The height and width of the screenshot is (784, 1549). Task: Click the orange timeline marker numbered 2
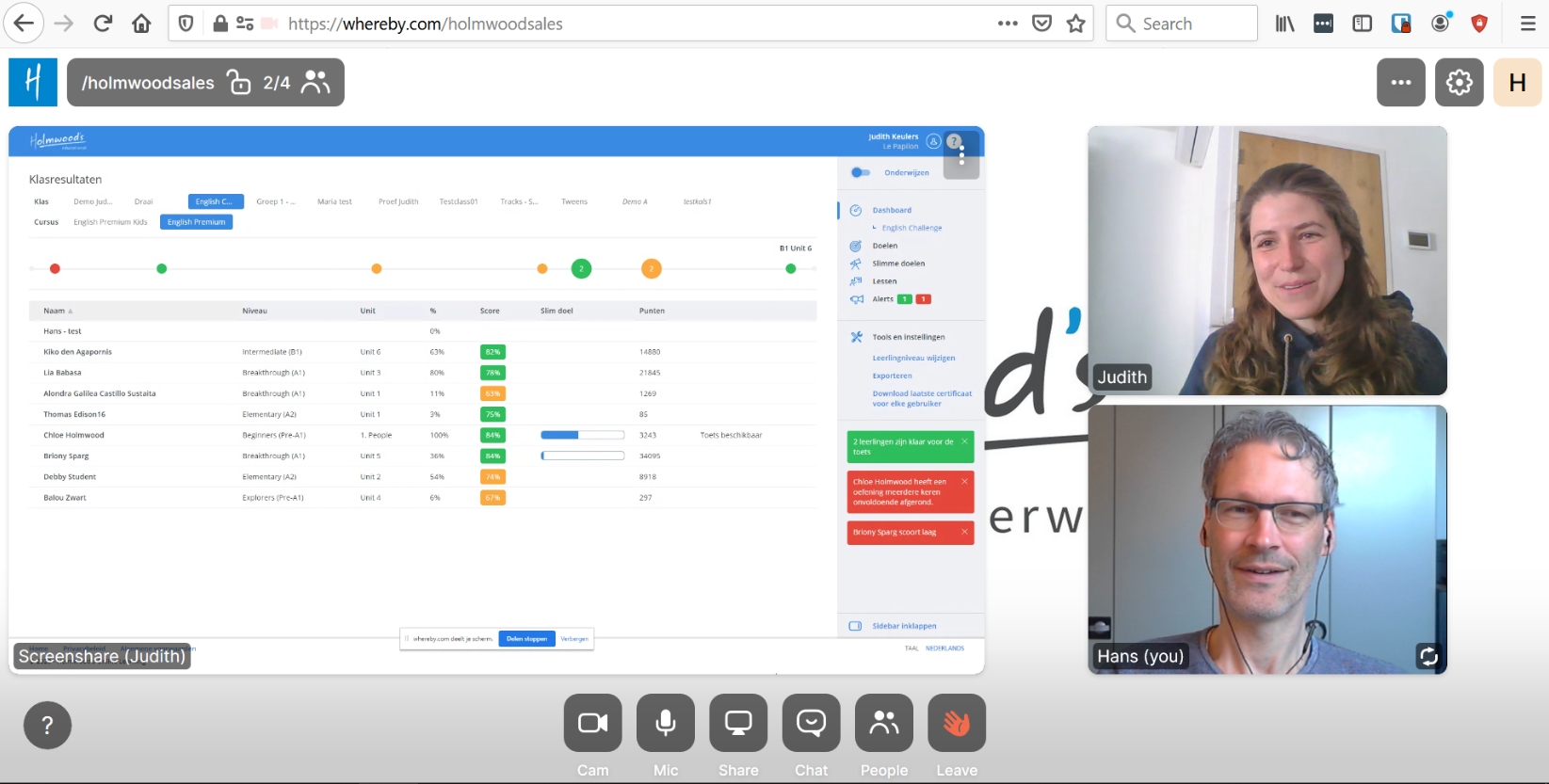coord(651,269)
